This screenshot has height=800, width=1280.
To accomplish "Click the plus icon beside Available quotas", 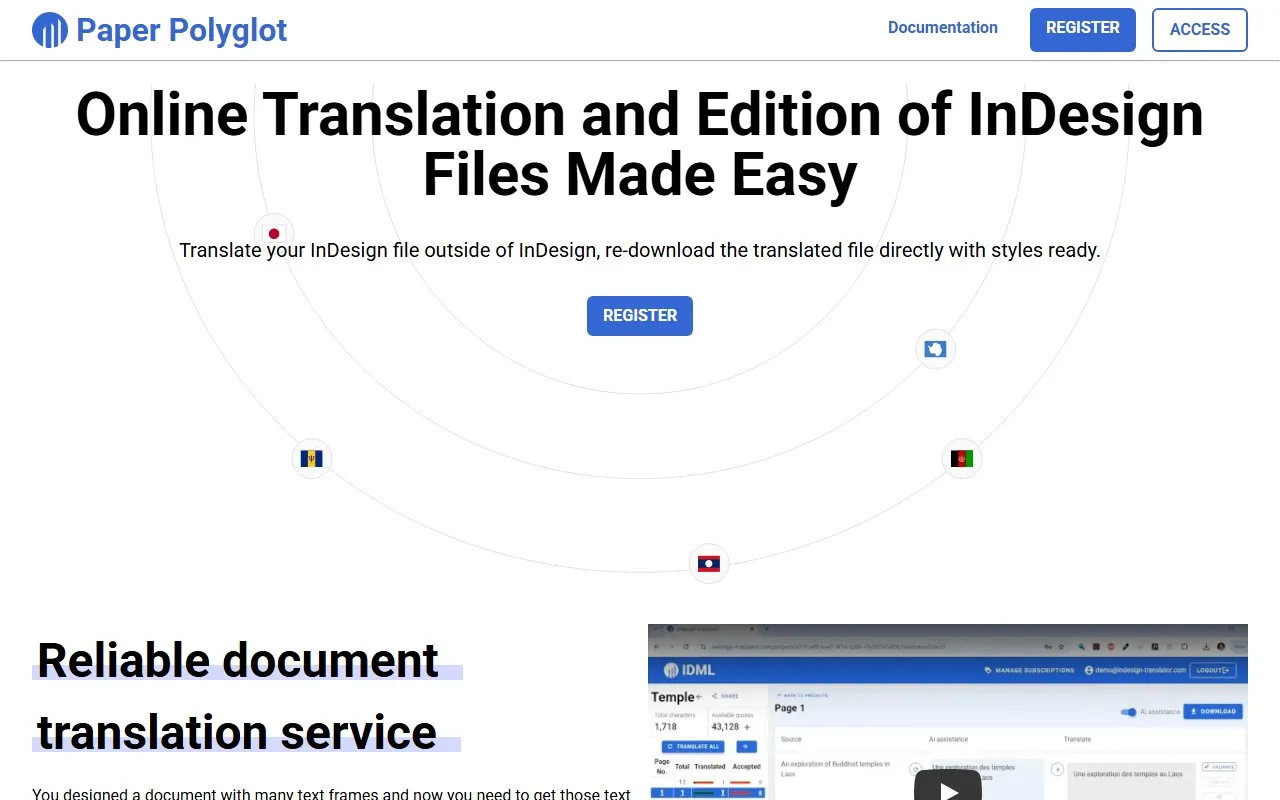I will [x=746, y=727].
